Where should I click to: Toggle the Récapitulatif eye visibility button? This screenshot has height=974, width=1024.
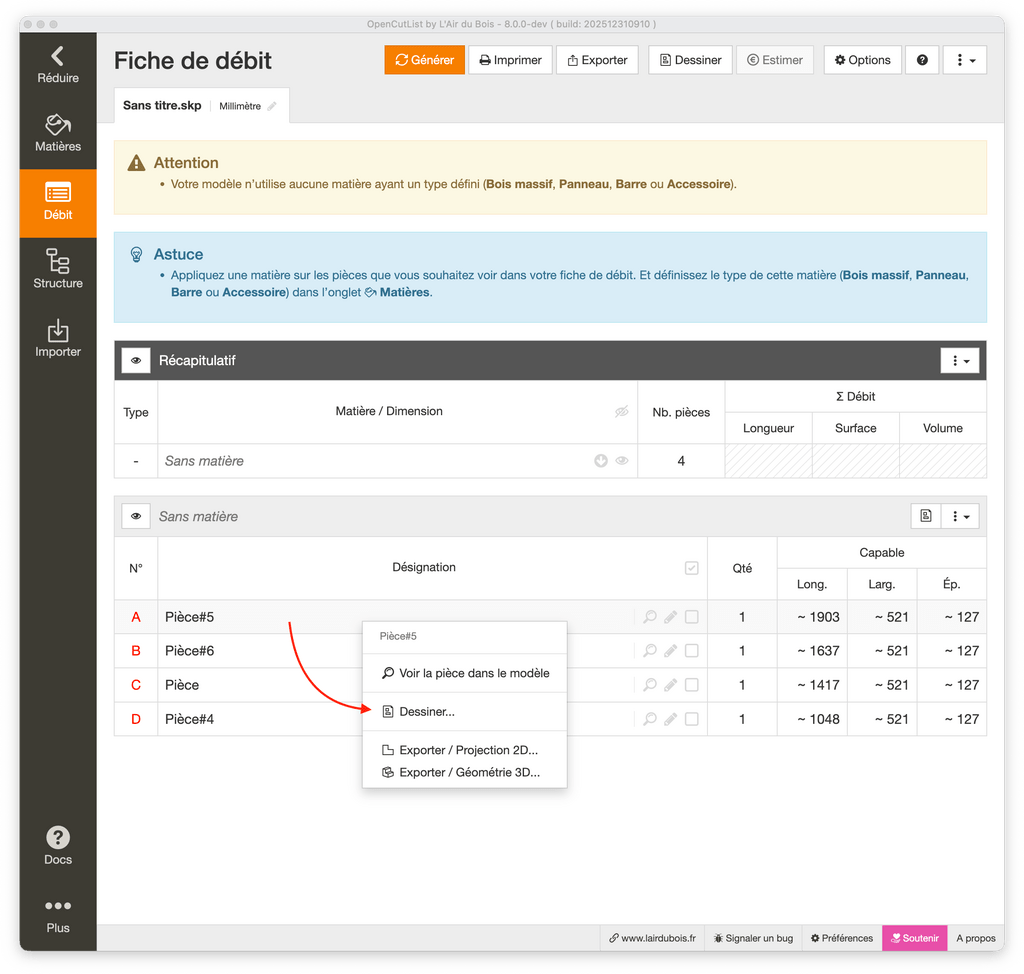tap(136, 360)
